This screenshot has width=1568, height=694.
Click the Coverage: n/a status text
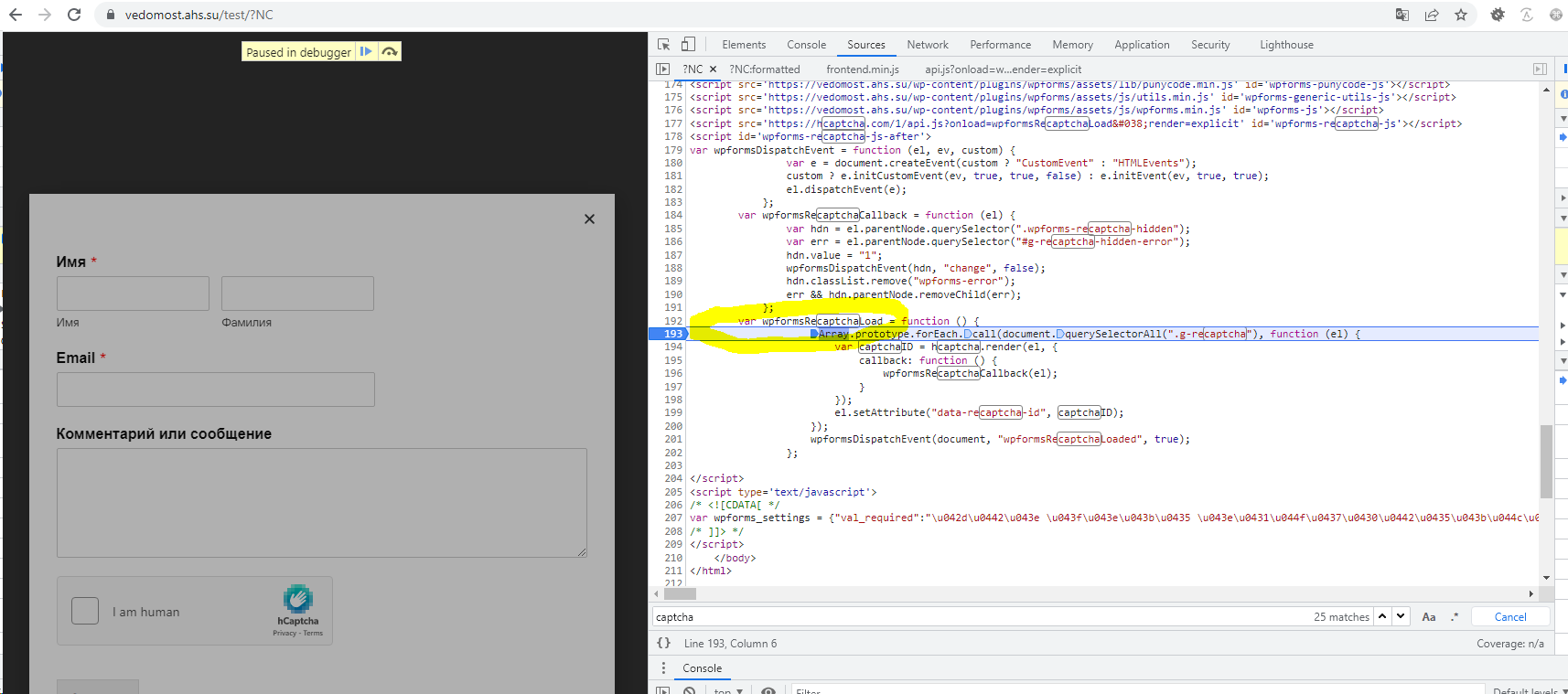pyautogui.click(x=1509, y=644)
